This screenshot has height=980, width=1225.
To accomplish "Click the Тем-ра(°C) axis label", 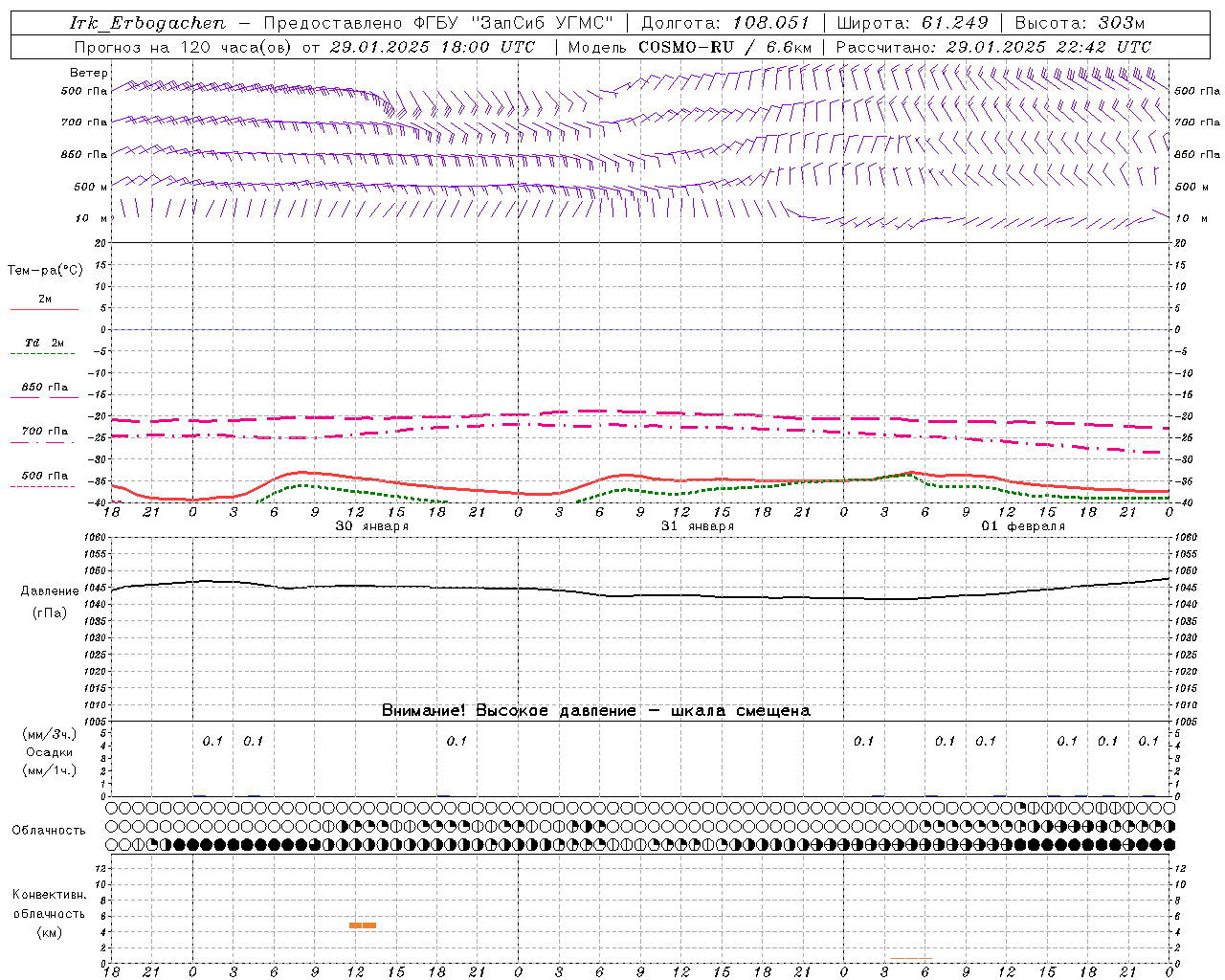I will click(45, 271).
